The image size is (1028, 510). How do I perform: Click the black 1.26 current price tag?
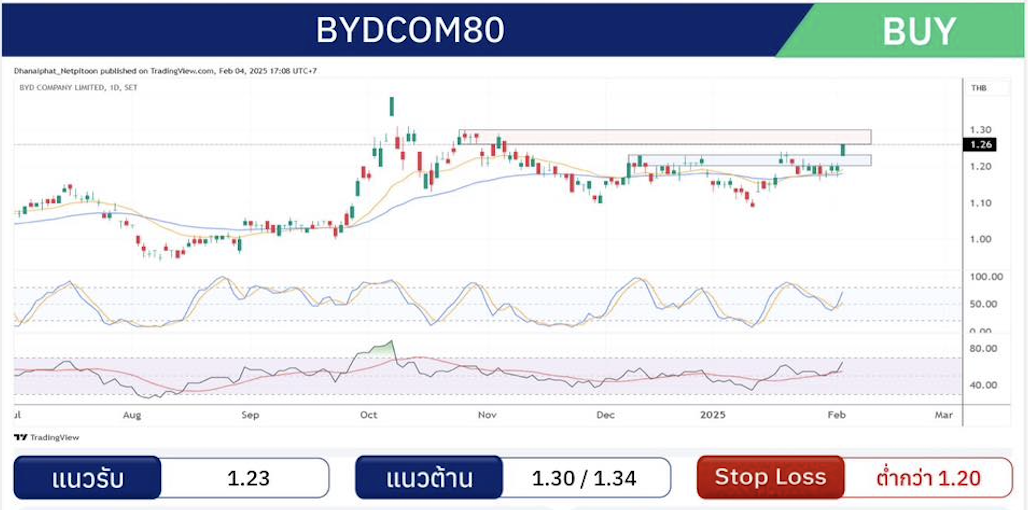coord(979,145)
